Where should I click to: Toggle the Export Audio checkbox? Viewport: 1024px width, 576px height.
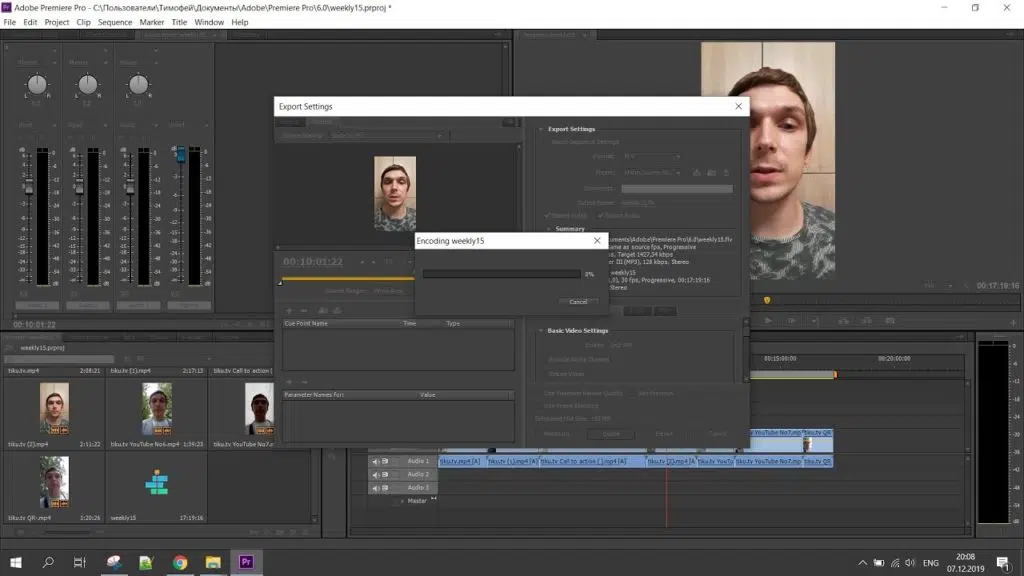point(600,216)
